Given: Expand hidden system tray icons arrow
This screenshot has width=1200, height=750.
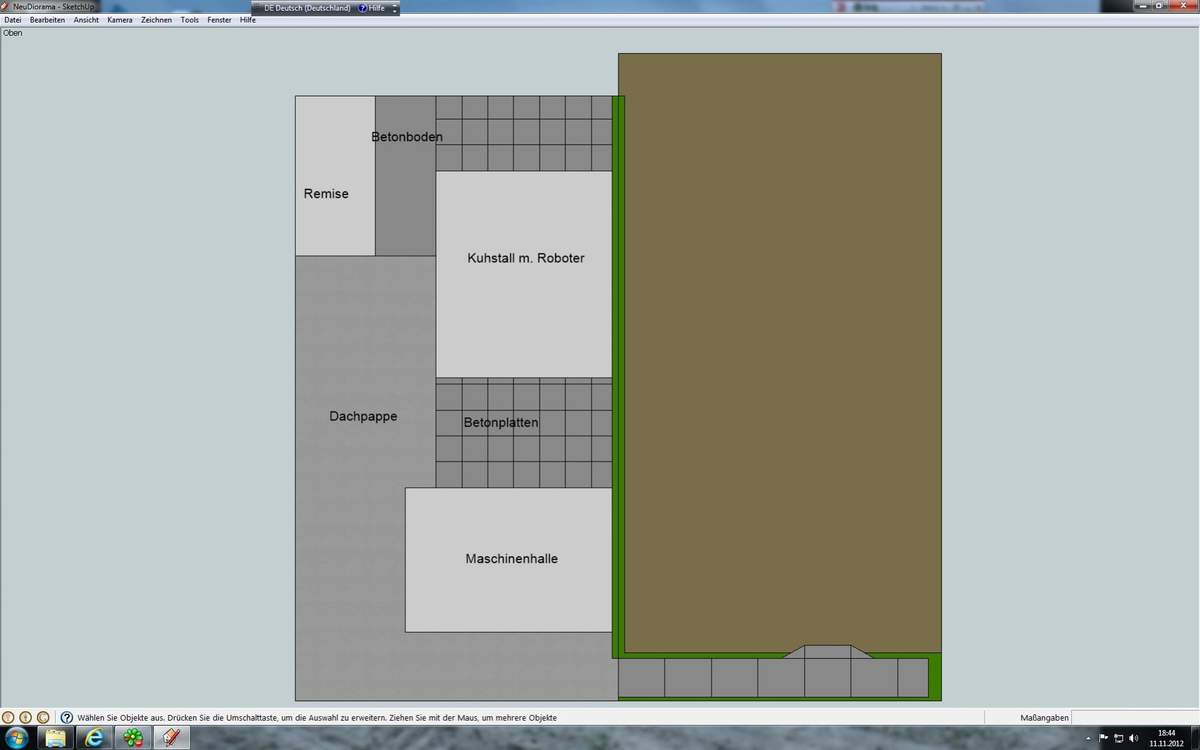Looking at the screenshot, I should coord(1087,738).
